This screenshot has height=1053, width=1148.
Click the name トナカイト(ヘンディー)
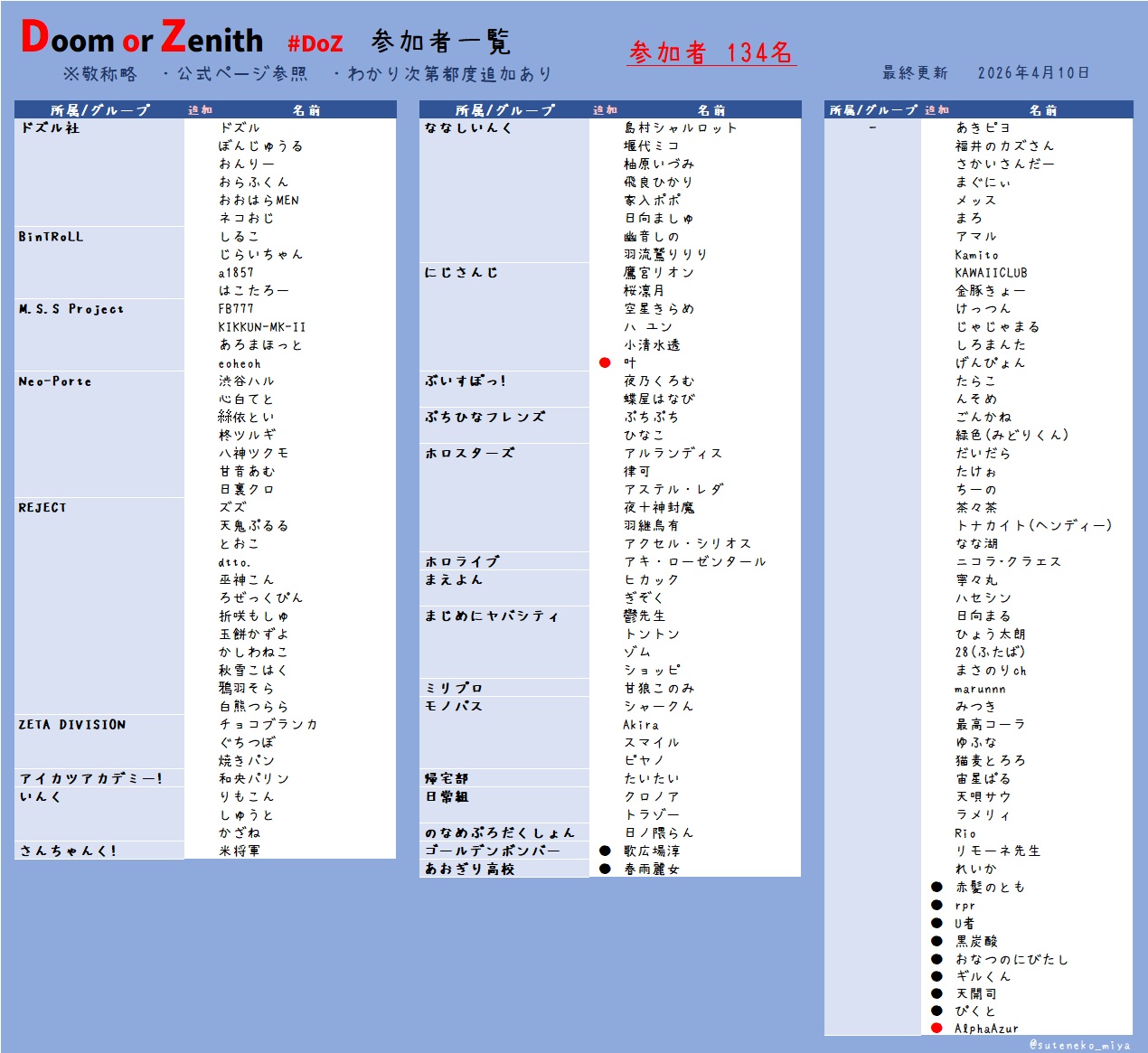pyautogui.click(x=1034, y=525)
